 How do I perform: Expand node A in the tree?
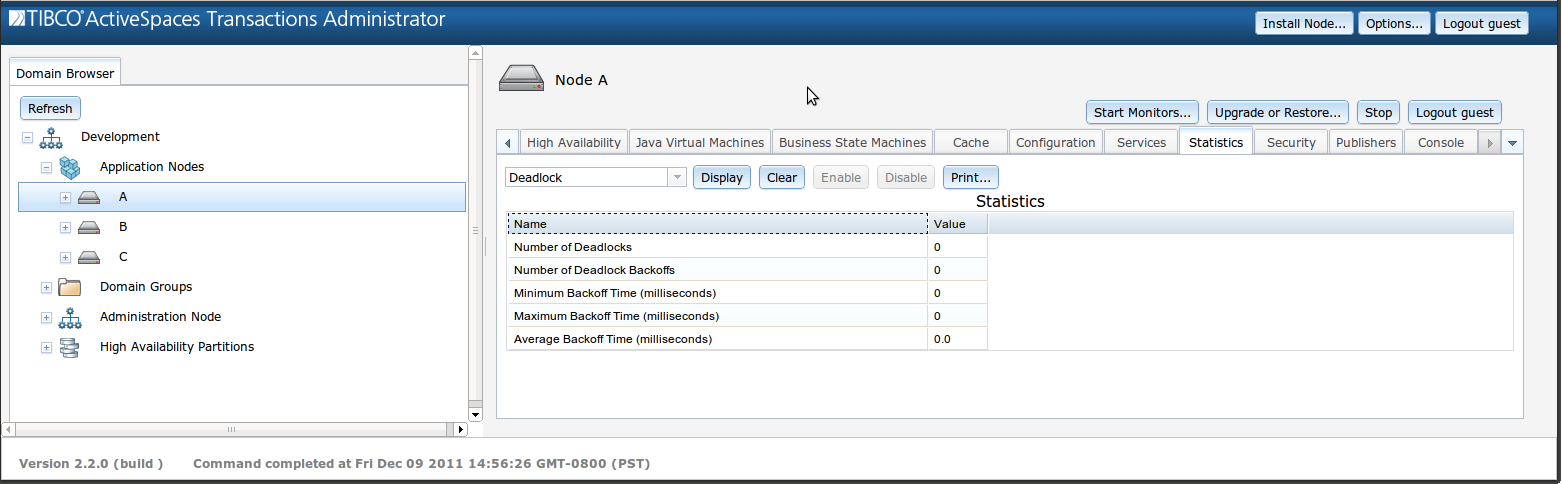(65, 198)
